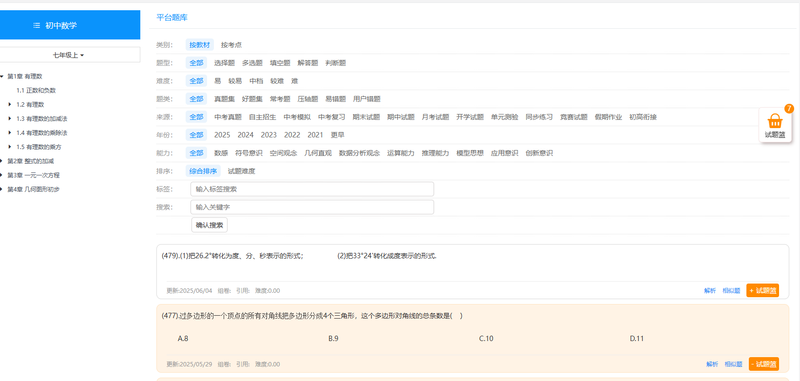
Task: Open the 平台题库 tab heading
Action: (x=172, y=17)
